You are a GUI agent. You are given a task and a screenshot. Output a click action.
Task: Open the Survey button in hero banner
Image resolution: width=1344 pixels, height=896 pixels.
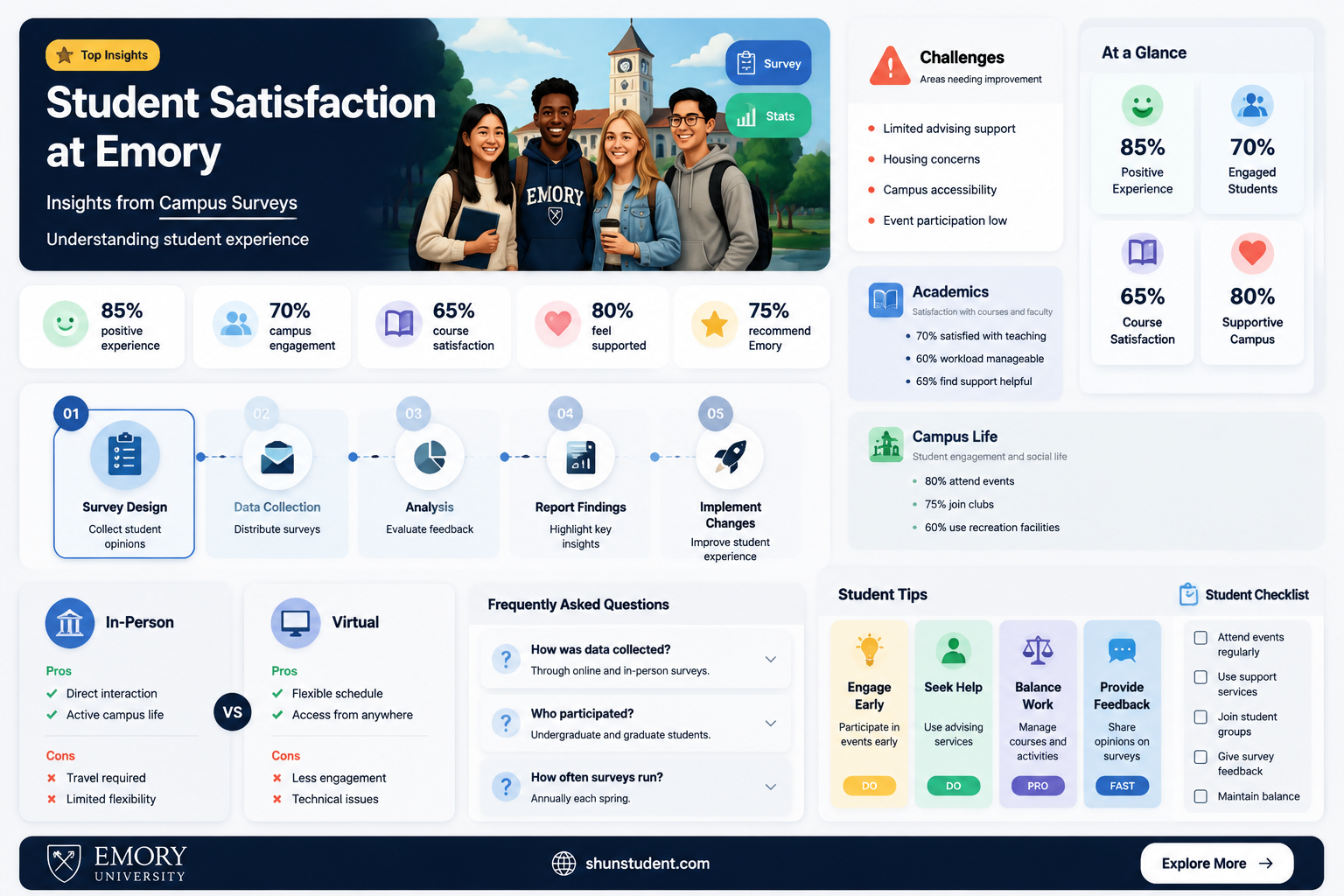[768, 63]
